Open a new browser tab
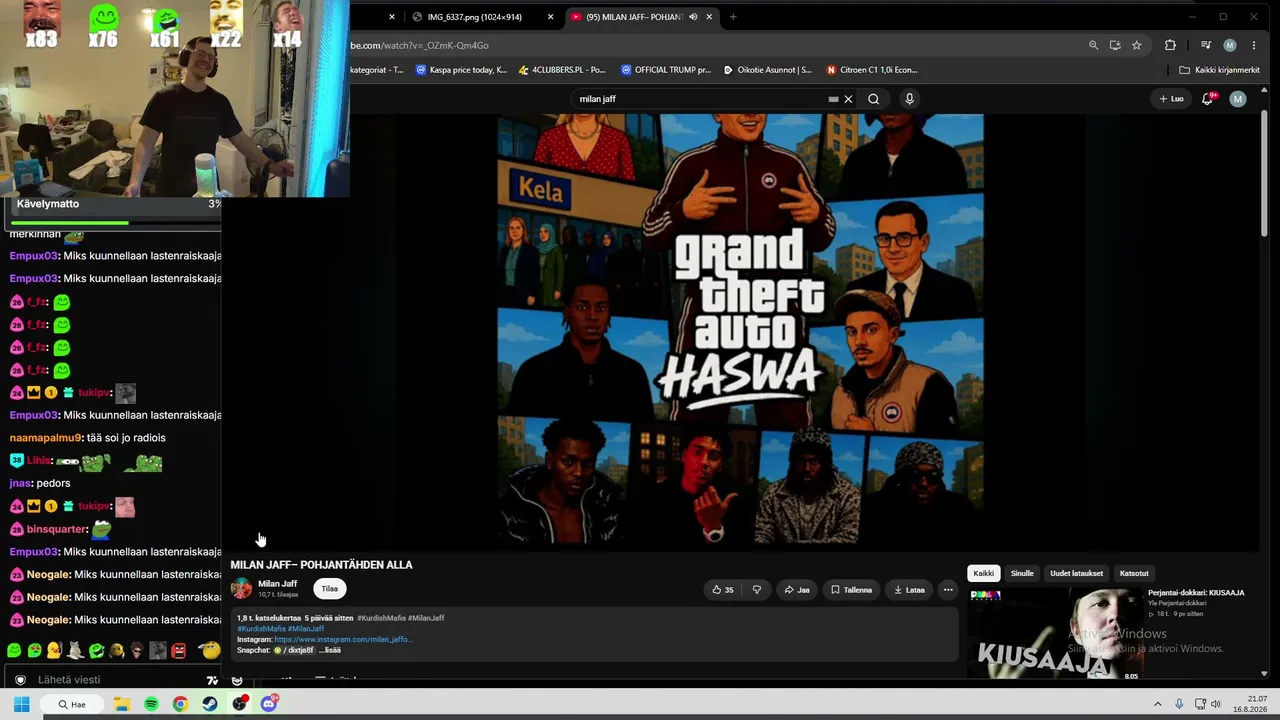 point(733,17)
